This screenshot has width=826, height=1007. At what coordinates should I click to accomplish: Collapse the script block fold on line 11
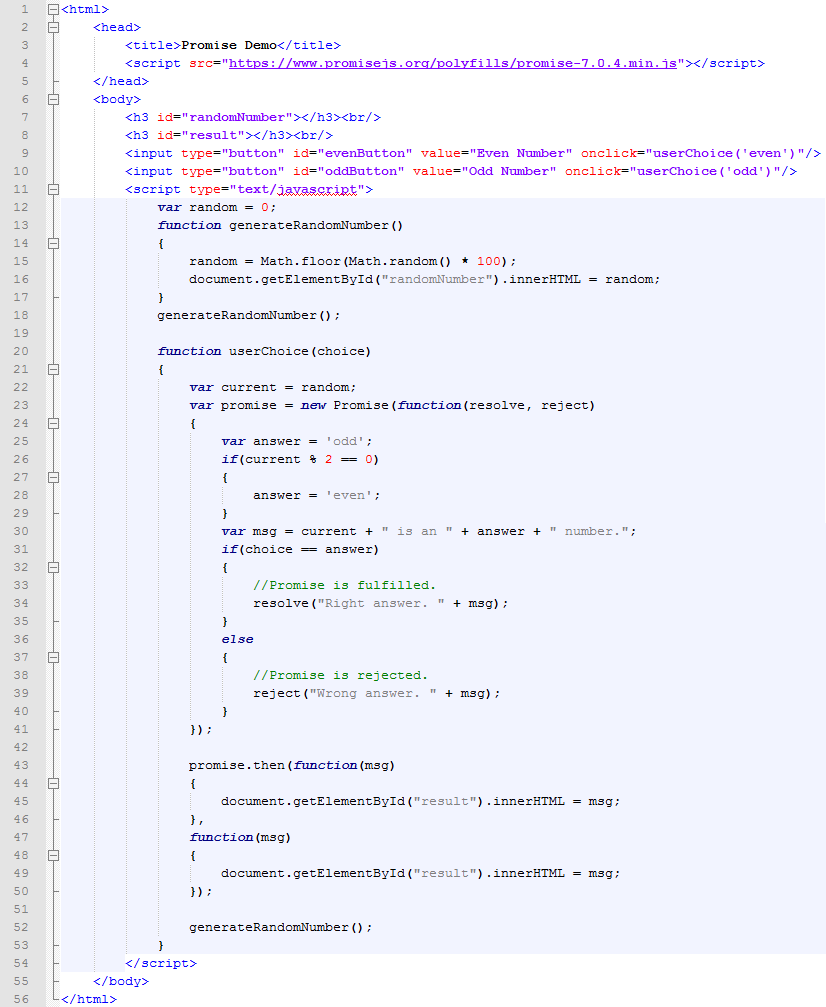[53, 189]
